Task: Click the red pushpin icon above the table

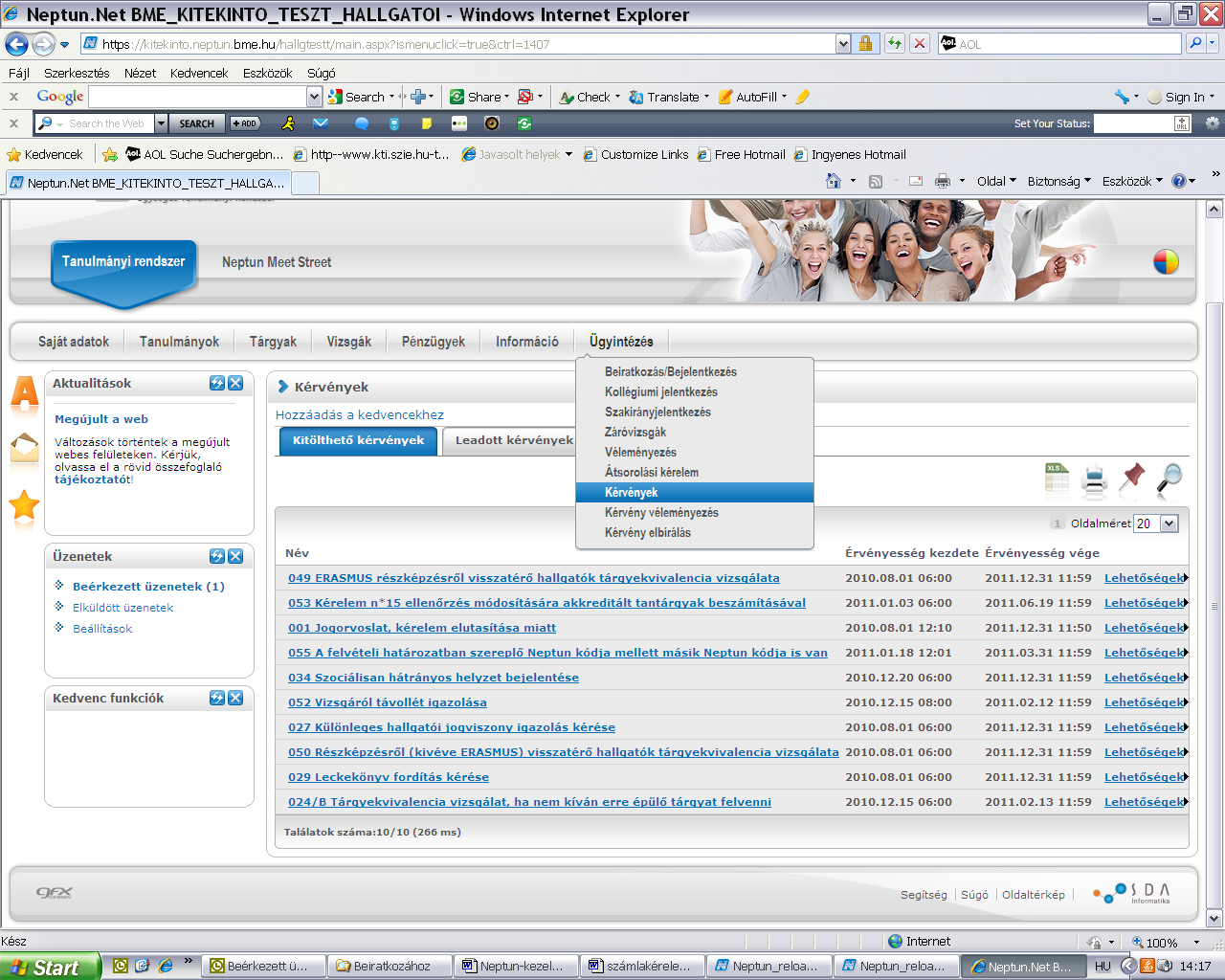Action: pos(1131,479)
